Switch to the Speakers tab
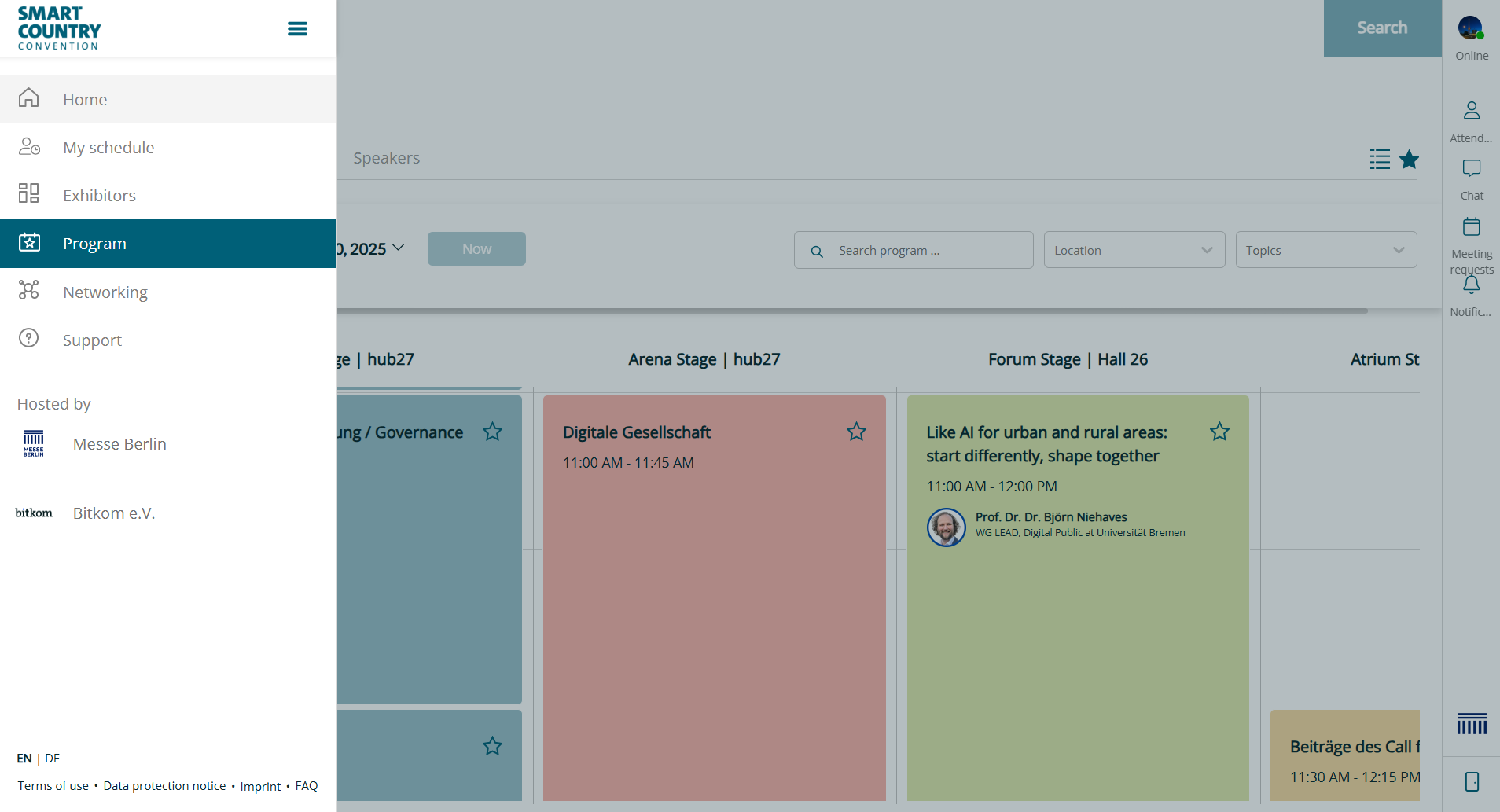 pyautogui.click(x=387, y=158)
